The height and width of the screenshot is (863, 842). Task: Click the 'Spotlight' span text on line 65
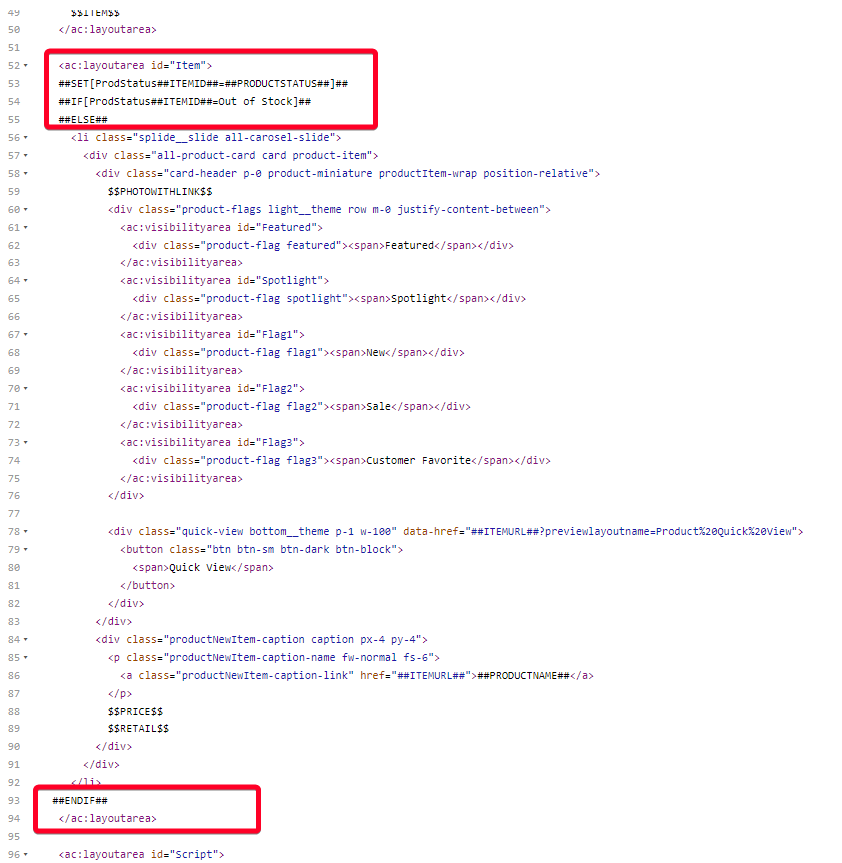pyautogui.click(x=418, y=298)
